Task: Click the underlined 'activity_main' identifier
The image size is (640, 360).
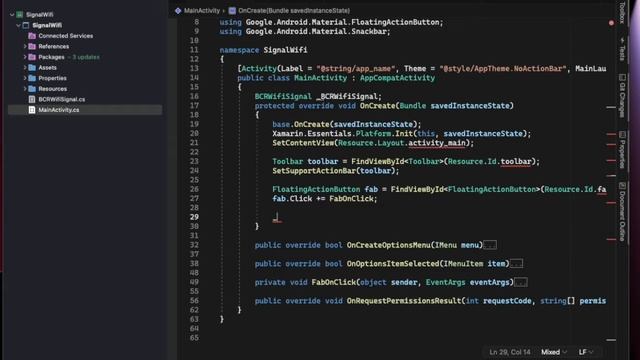Action: (436, 143)
